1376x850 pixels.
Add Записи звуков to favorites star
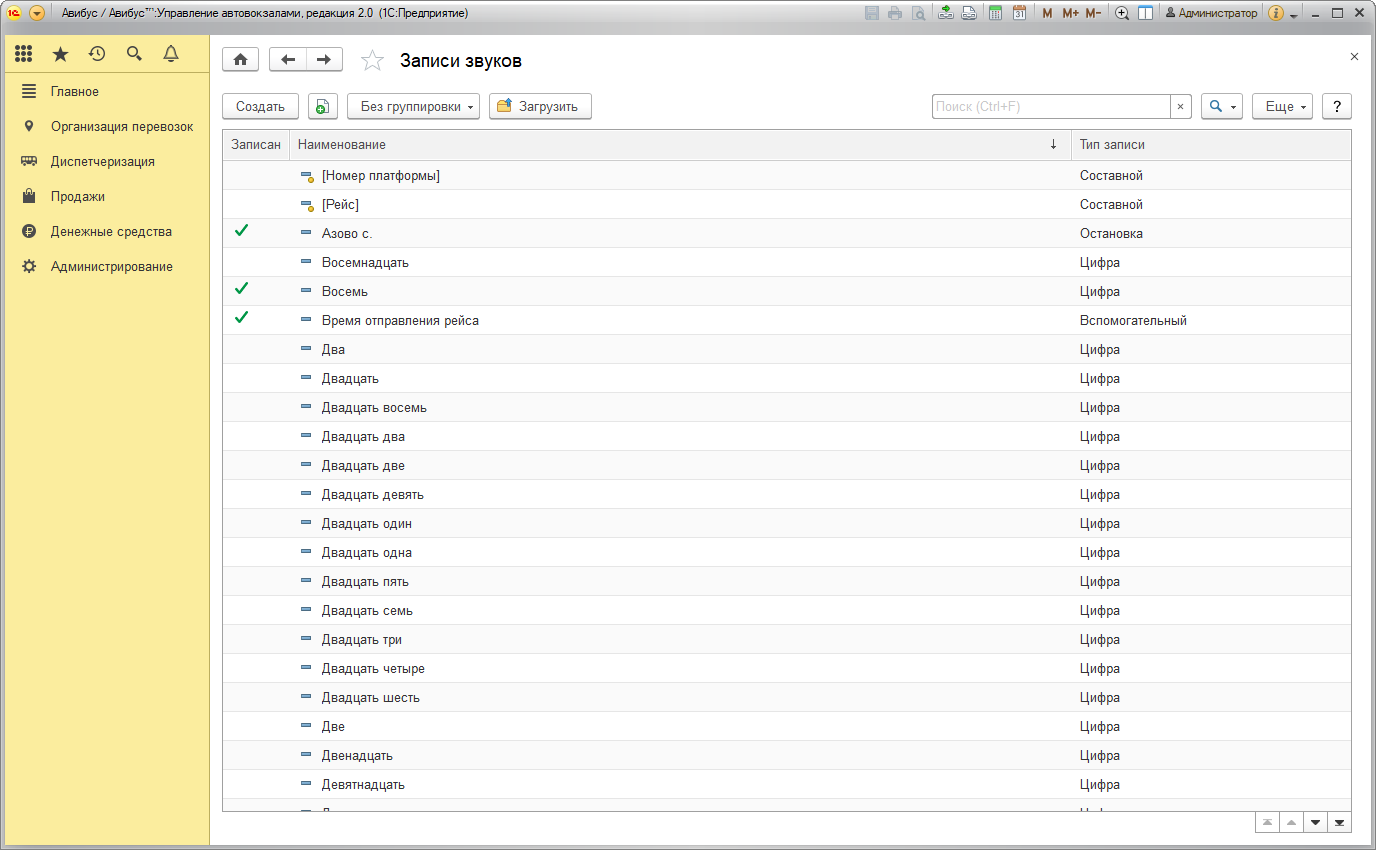372,61
